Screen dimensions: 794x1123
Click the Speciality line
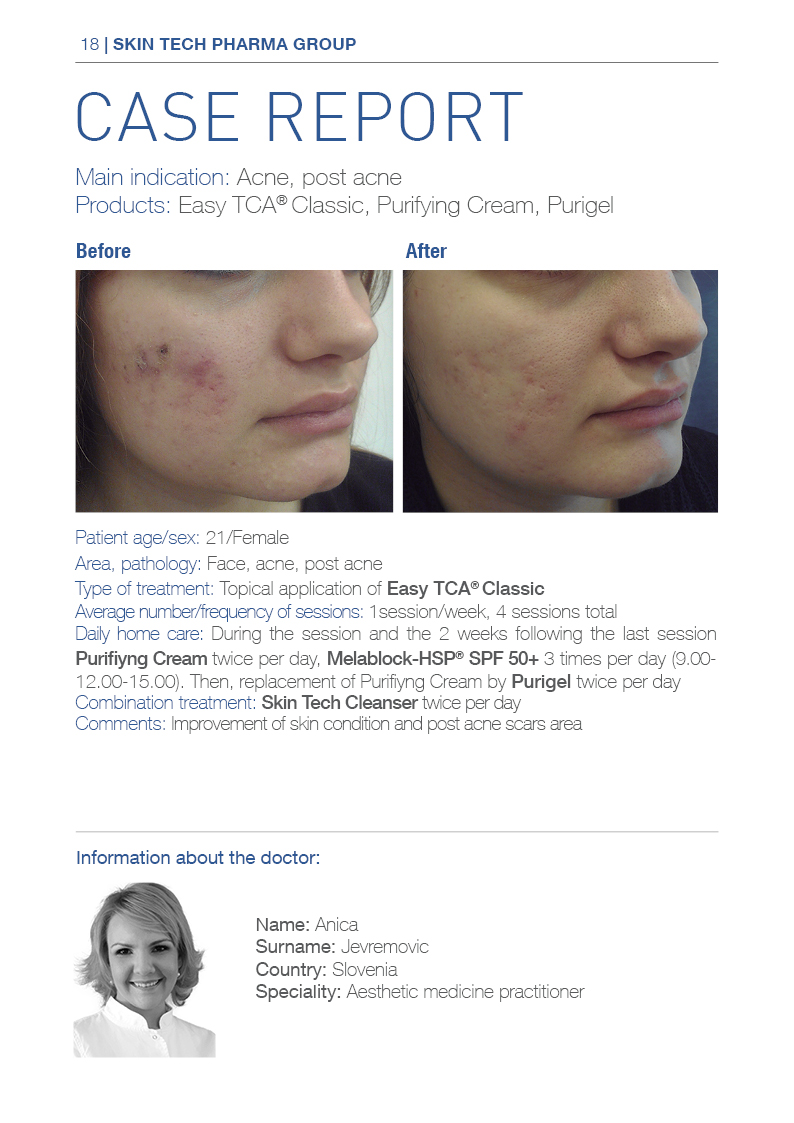click(420, 992)
